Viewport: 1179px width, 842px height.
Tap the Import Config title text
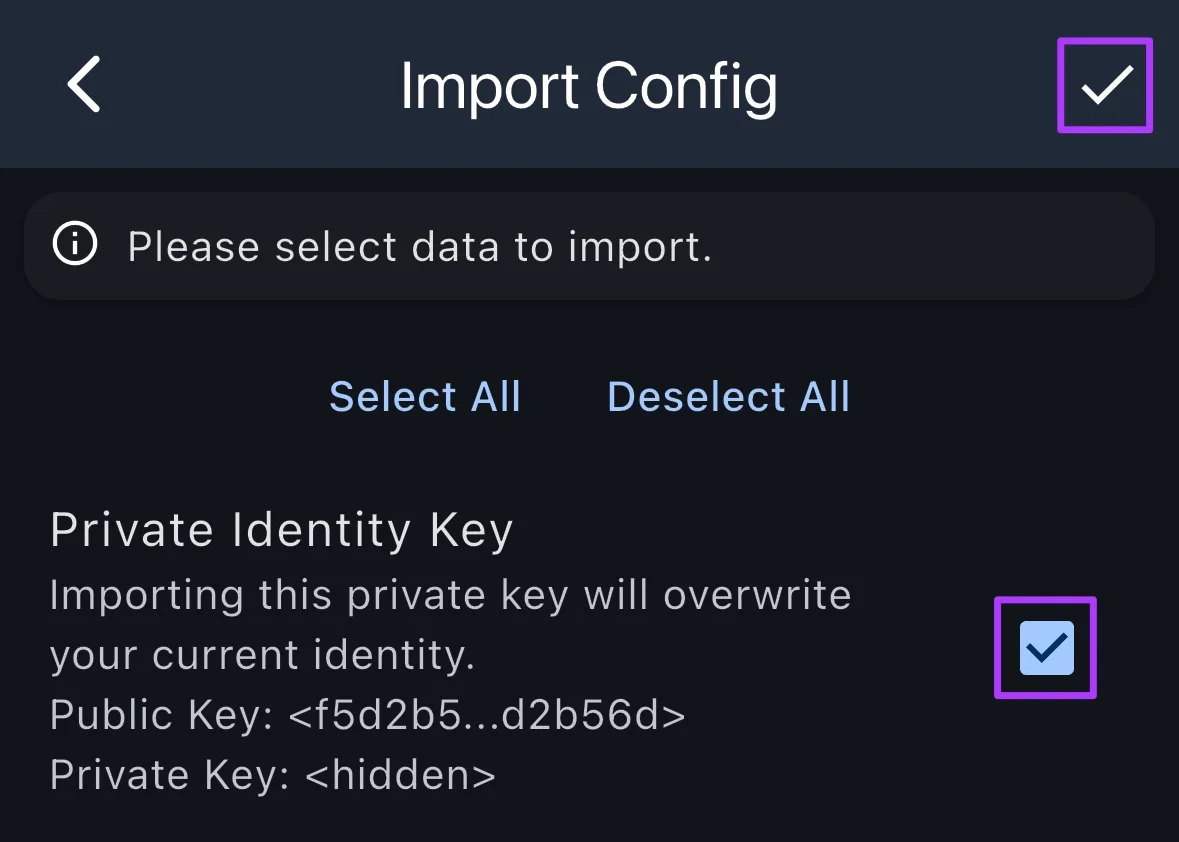588,85
